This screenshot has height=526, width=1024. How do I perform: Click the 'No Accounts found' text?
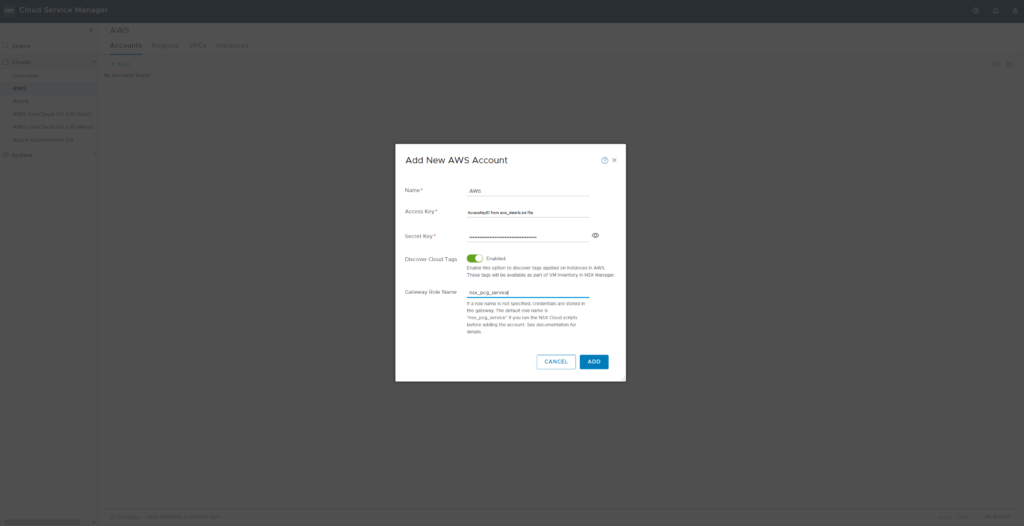(x=127, y=75)
